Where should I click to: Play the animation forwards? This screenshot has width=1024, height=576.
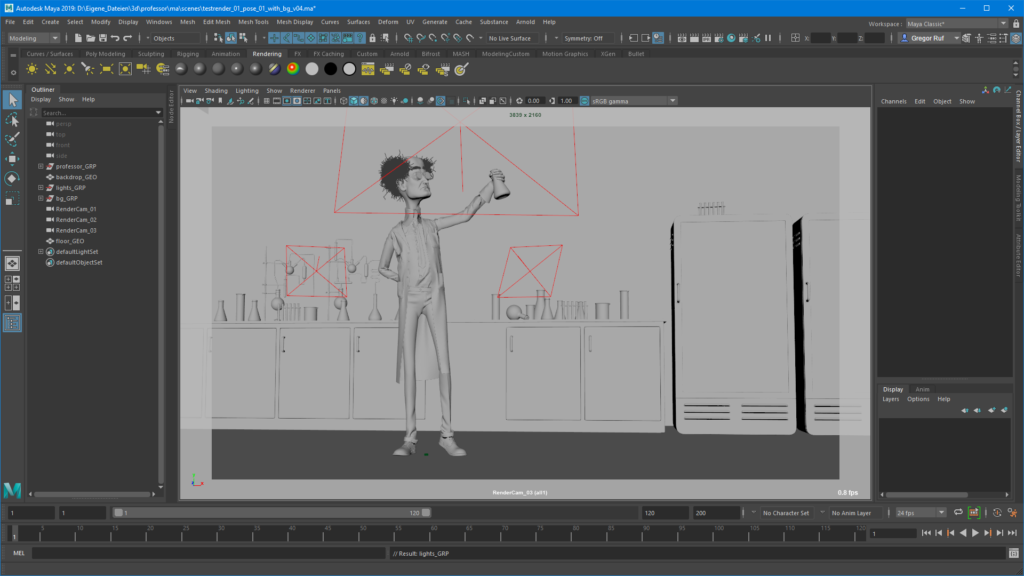pos(975,534)
